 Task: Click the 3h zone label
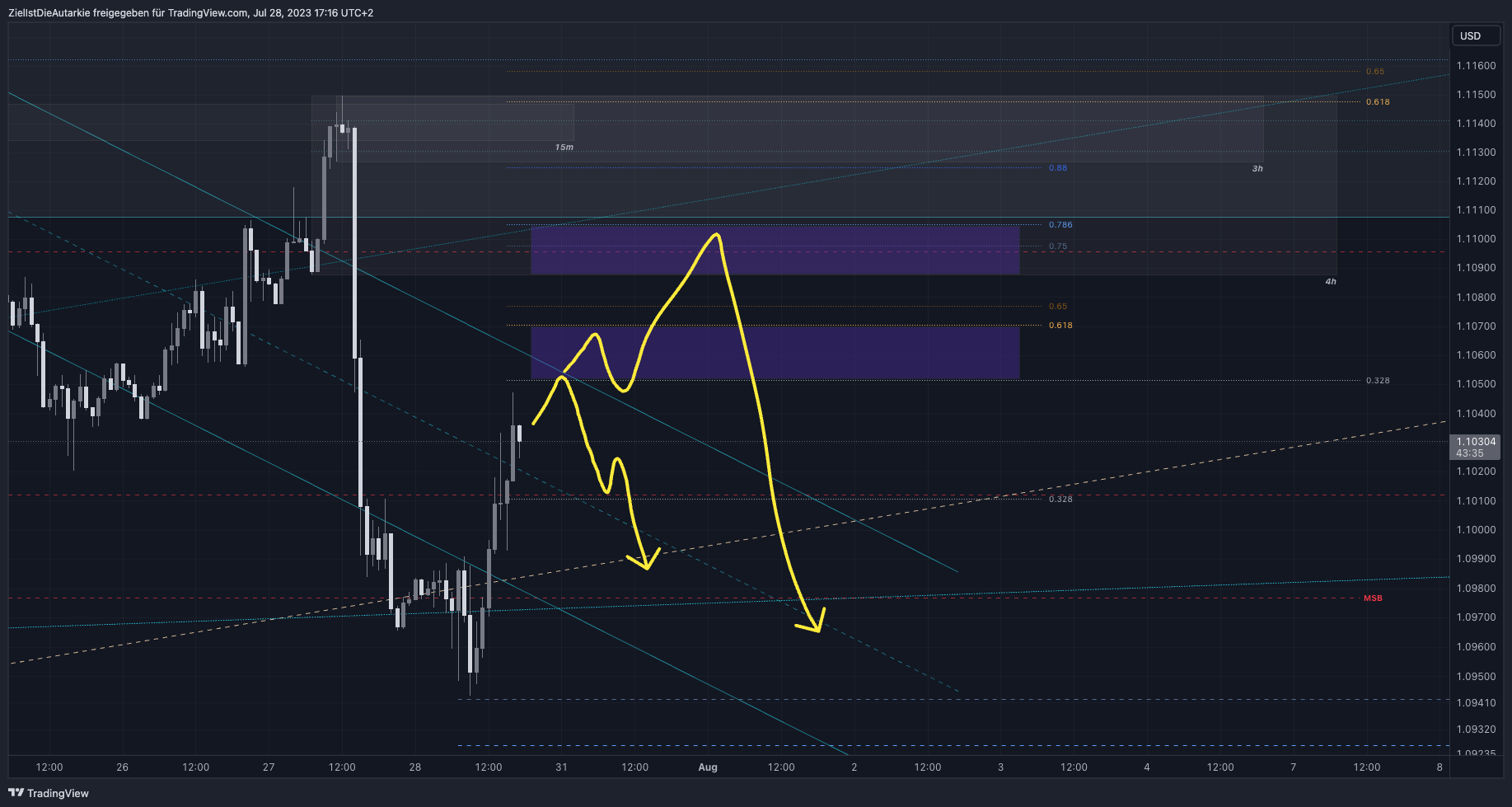point(1257,169)
